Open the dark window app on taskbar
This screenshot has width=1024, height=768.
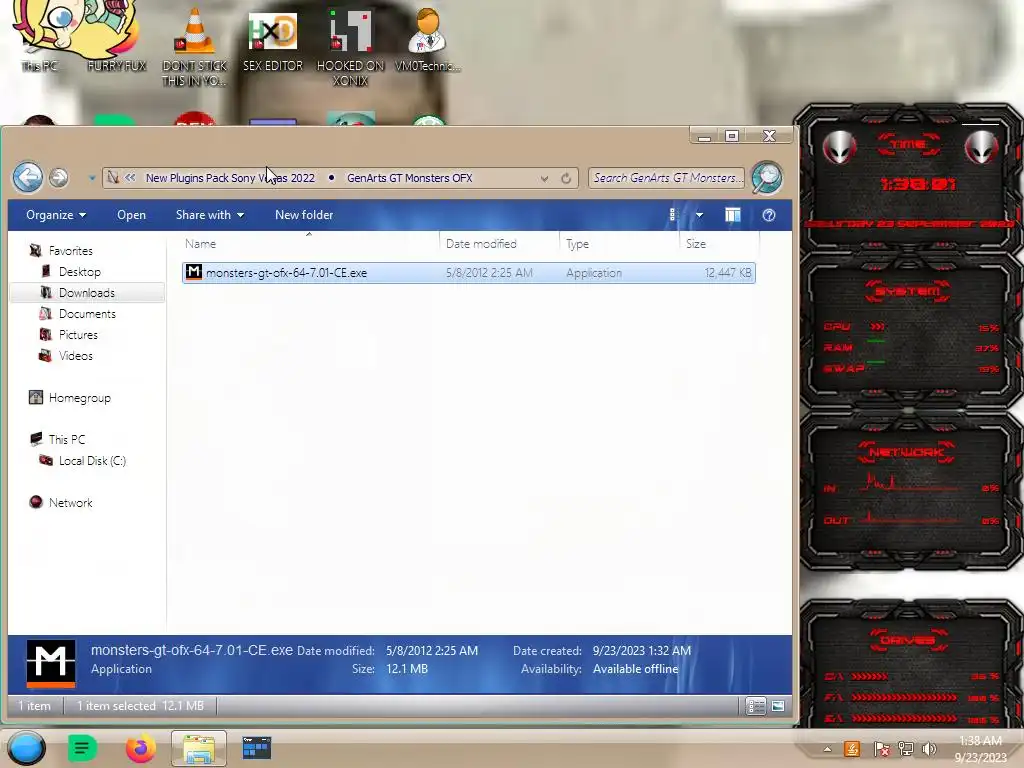click(256, 748)
